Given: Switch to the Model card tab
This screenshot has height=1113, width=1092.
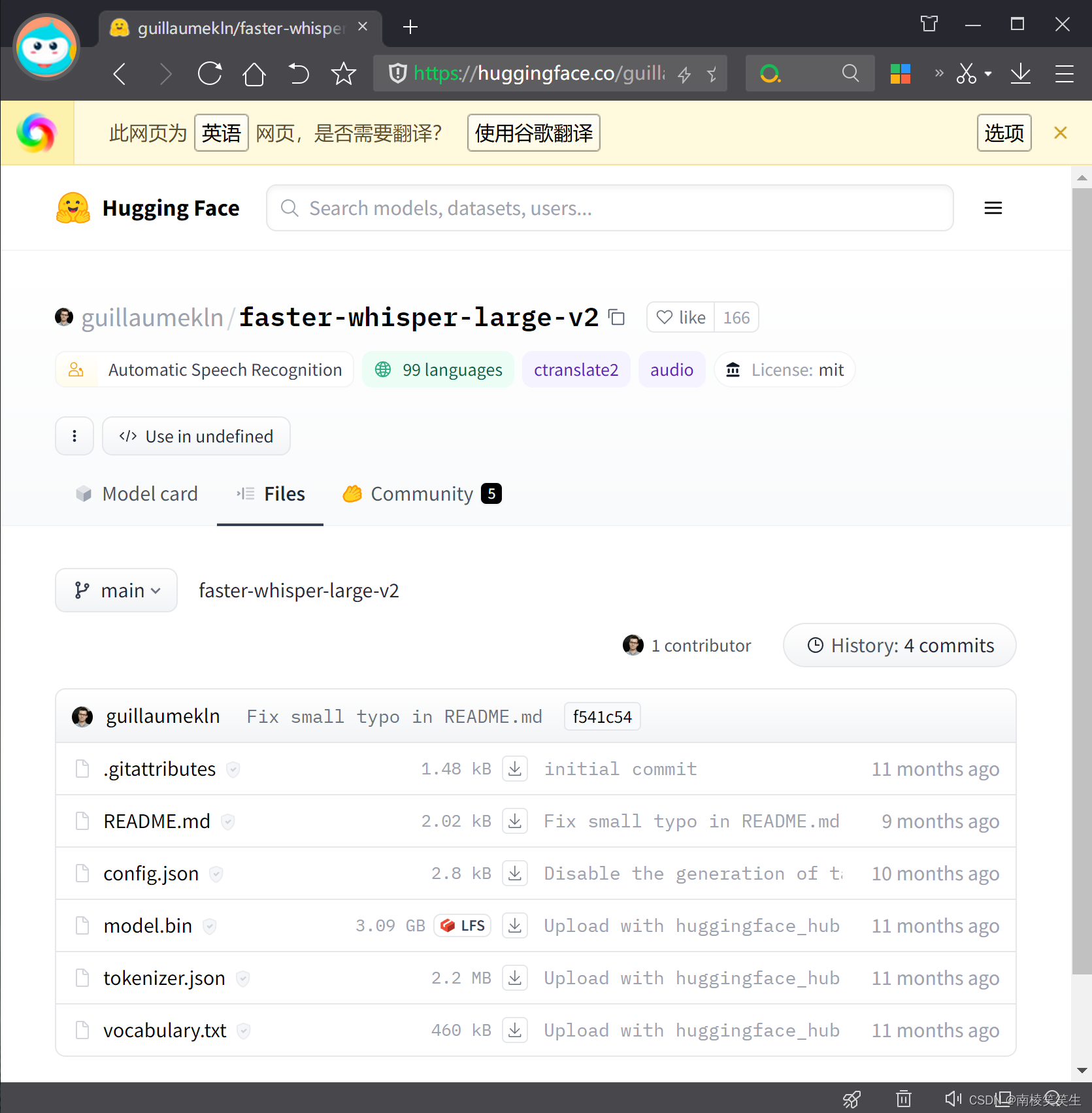Looking at the screenshot, I should tap(137, 493).
